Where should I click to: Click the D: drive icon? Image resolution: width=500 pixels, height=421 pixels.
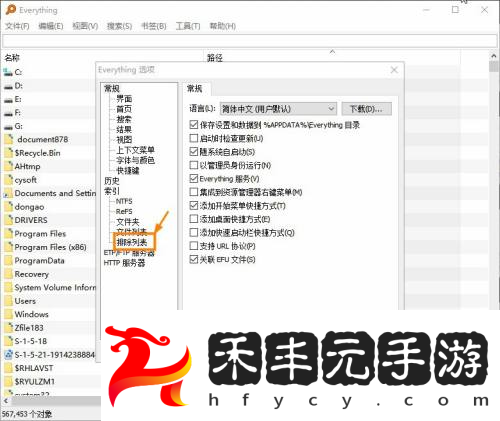tap(8, 86)
